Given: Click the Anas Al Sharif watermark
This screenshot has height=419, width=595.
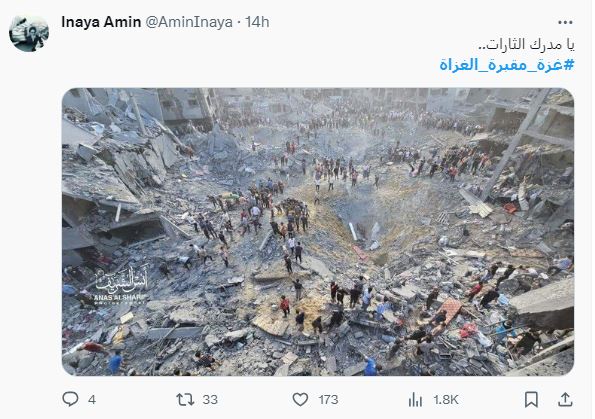Looking at the screenshot, I should tap(121, 285).
